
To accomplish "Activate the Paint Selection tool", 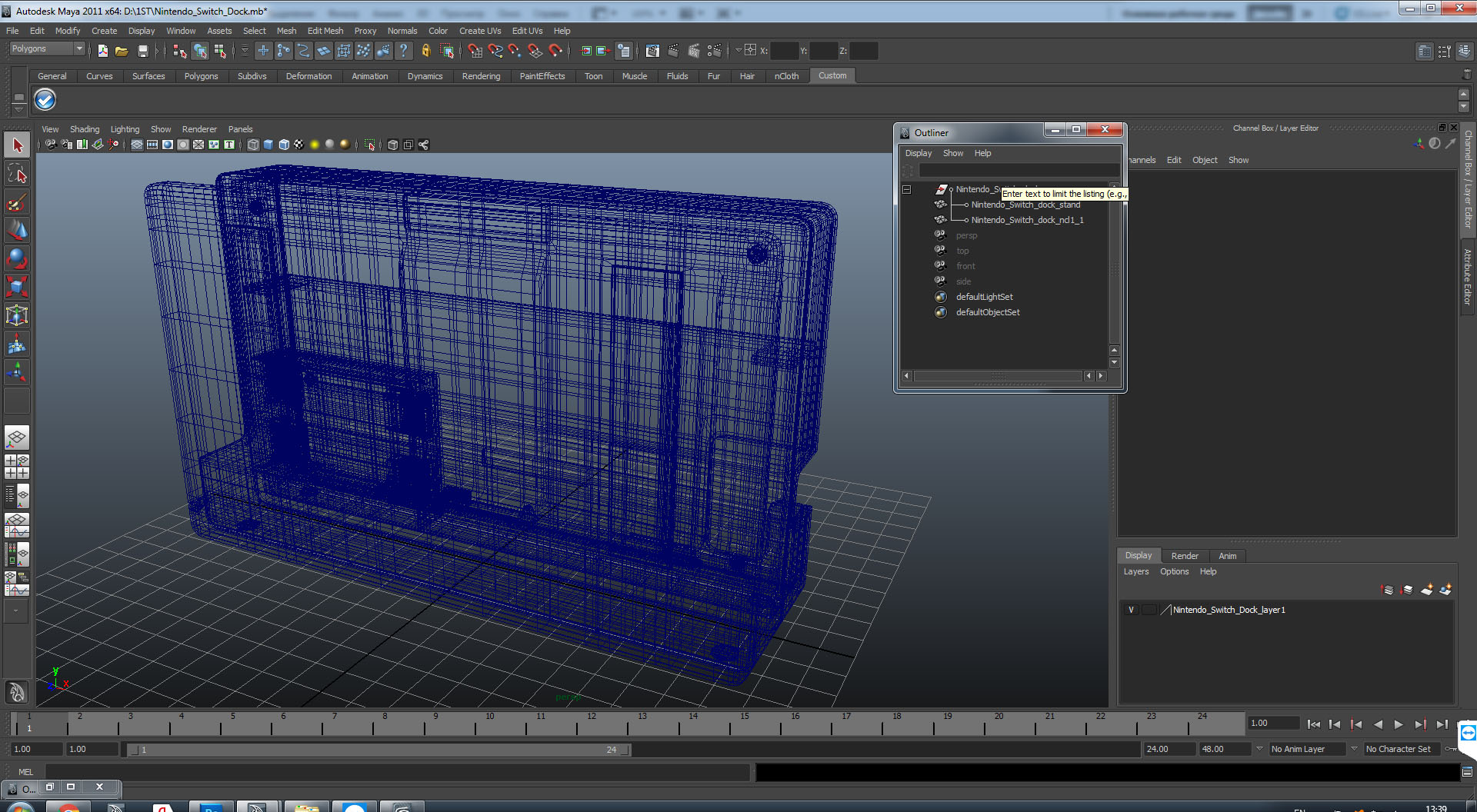I will (17, 202).
